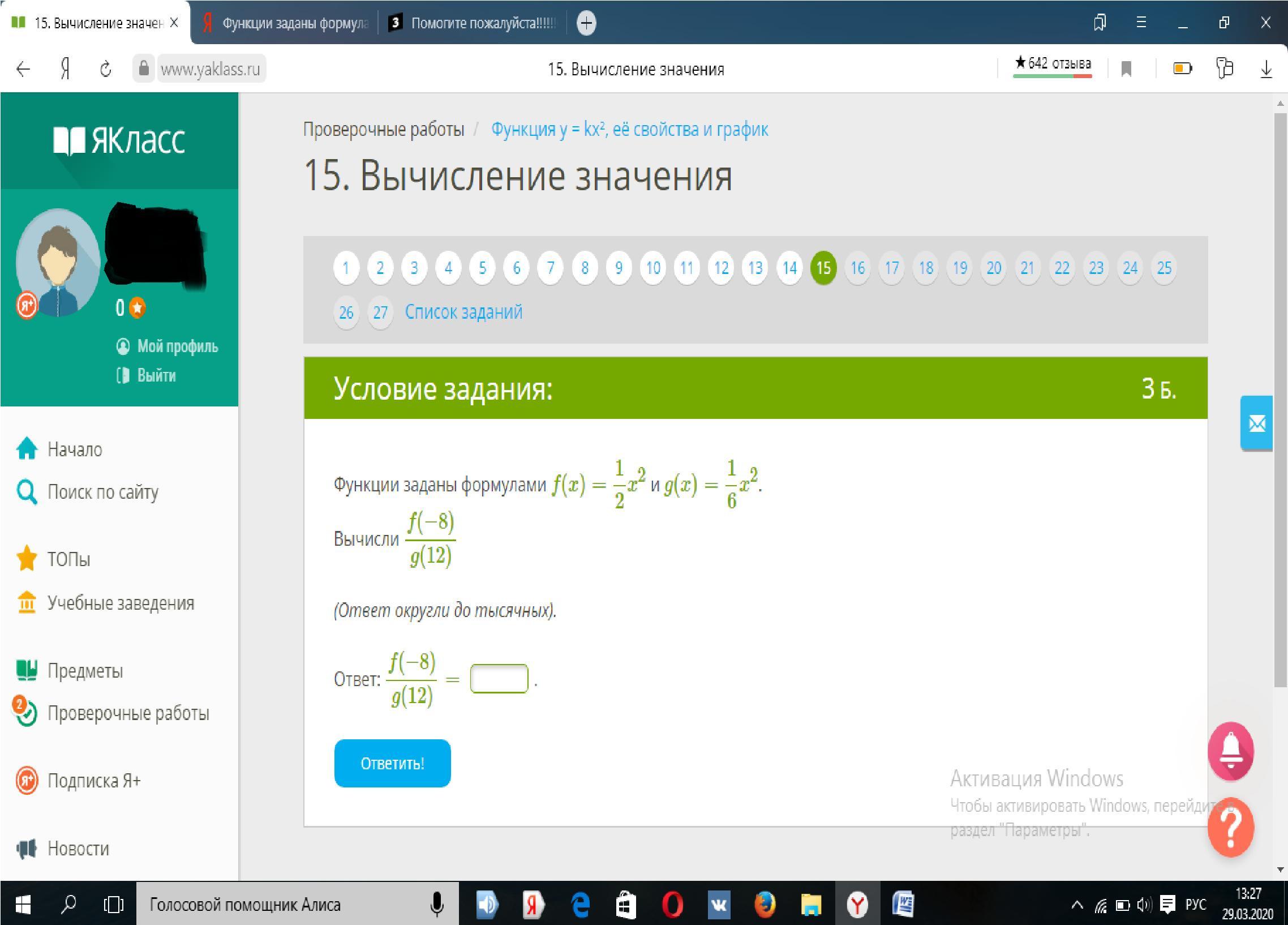Screen dimensions: 1288x925
Task: Click the answer input field
Action: click(499, 678)
